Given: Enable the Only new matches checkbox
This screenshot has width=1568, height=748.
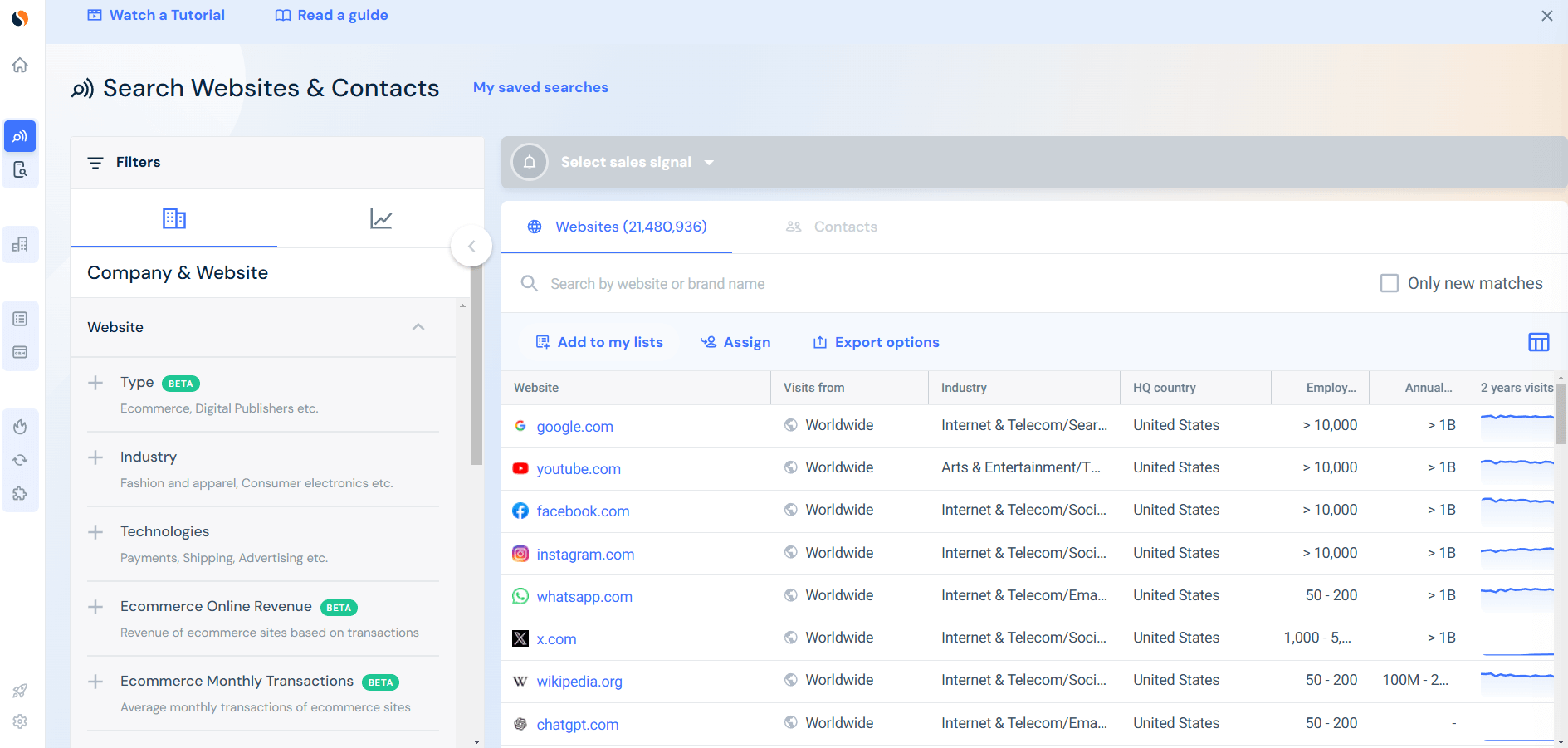Looking at the screenshot, I should [x=1389, y=283].
